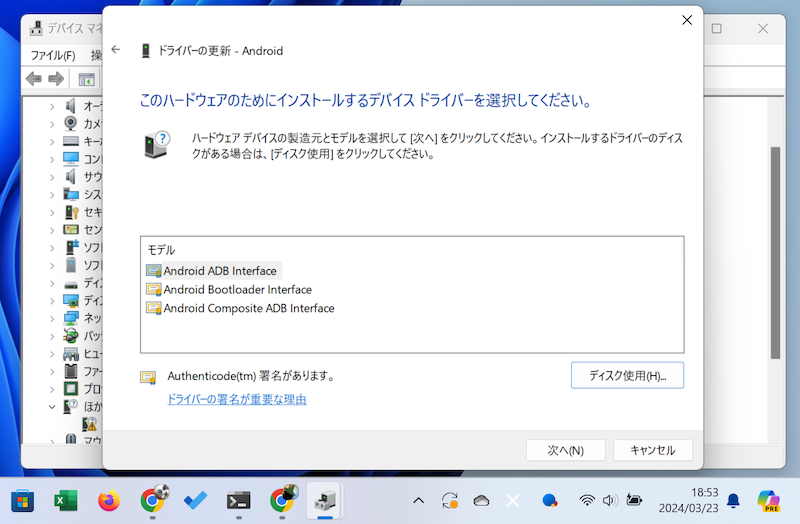Open Excel from the taskbar

[65, 500]
